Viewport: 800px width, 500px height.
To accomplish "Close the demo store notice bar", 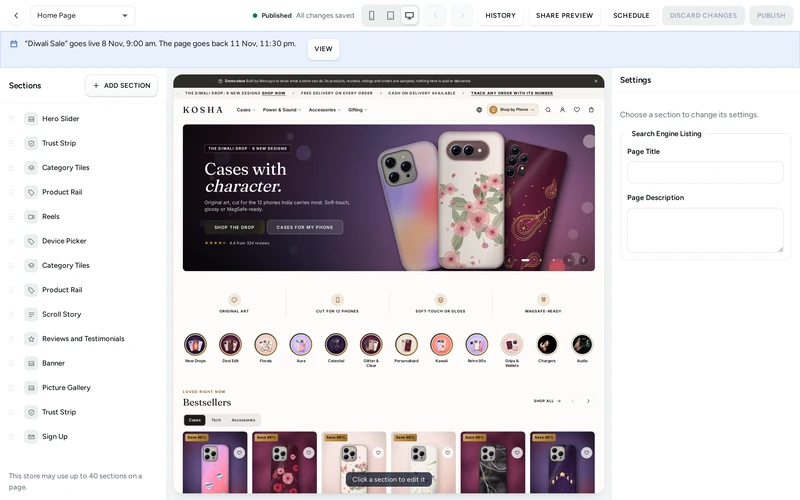I will point(596,81).
